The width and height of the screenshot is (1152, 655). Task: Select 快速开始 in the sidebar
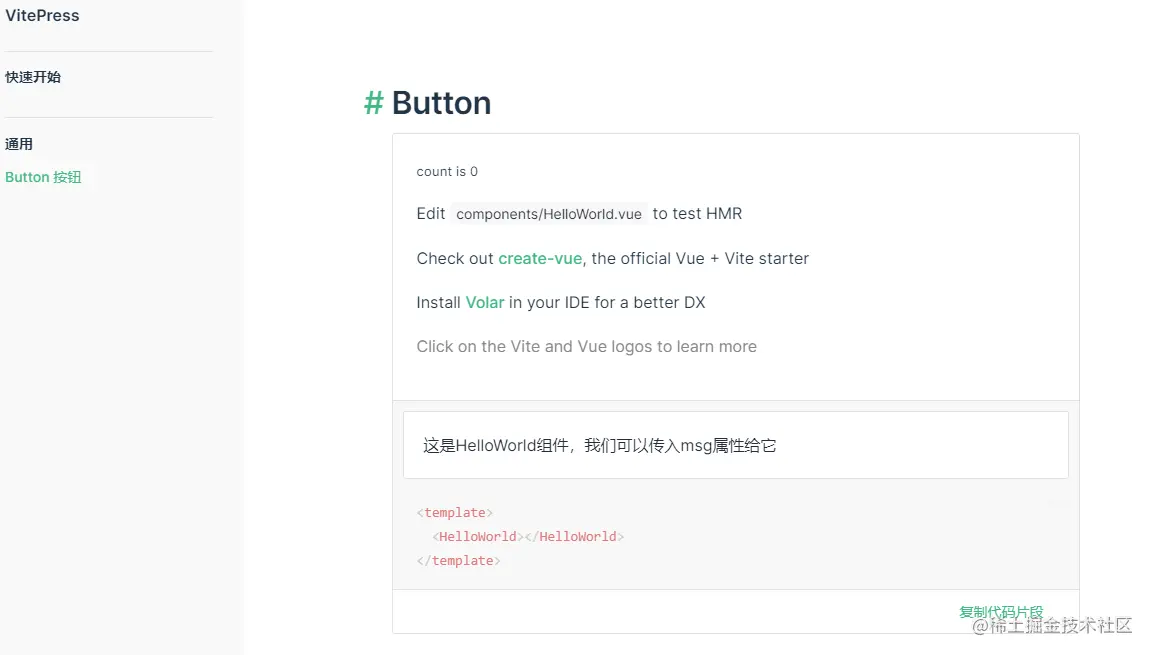pyautogui.click(x=33, y=77)
